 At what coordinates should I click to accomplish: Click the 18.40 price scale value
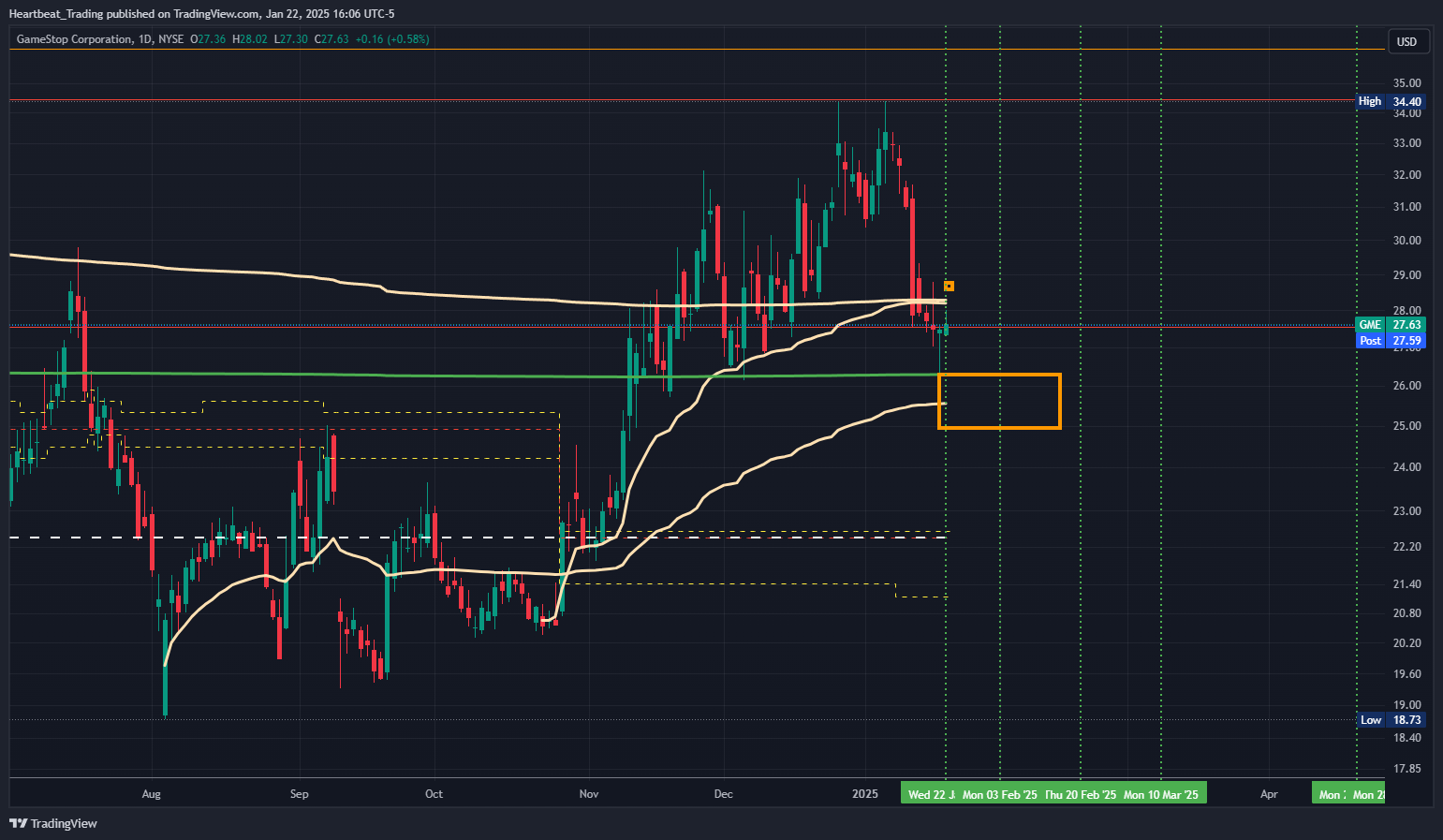click(1406, 738)
